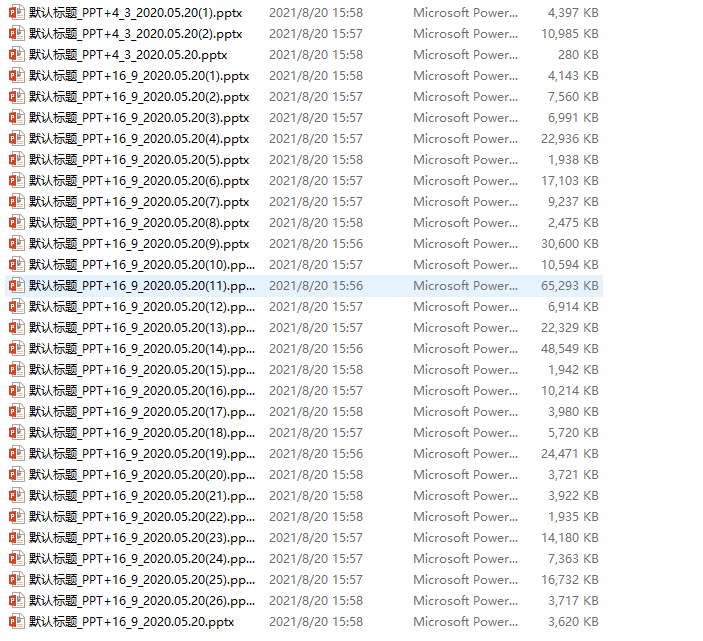Click the file icon beside PPT+4_3_2020.05.20(2).pptx

tap(15, 34)
